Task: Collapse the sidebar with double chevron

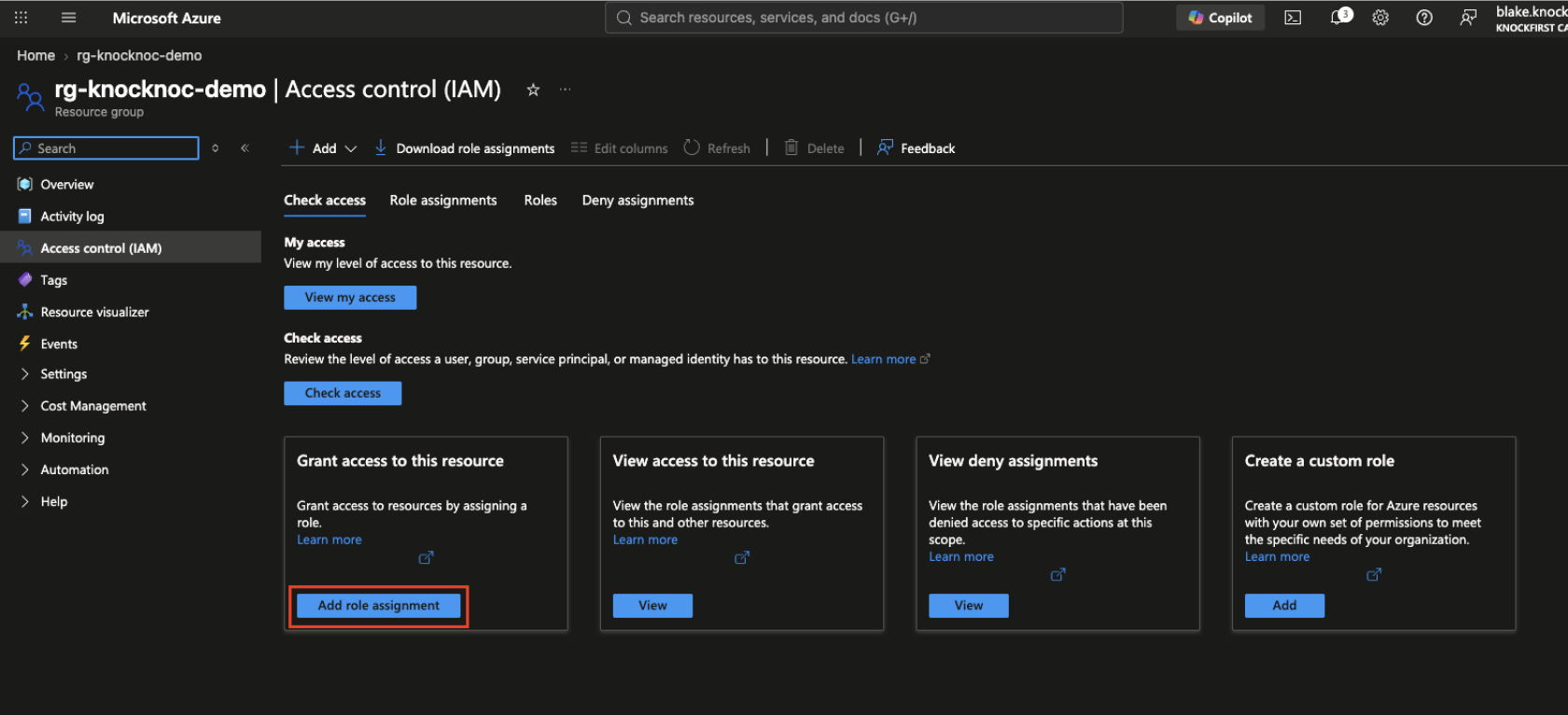Action: coord(245,148)
